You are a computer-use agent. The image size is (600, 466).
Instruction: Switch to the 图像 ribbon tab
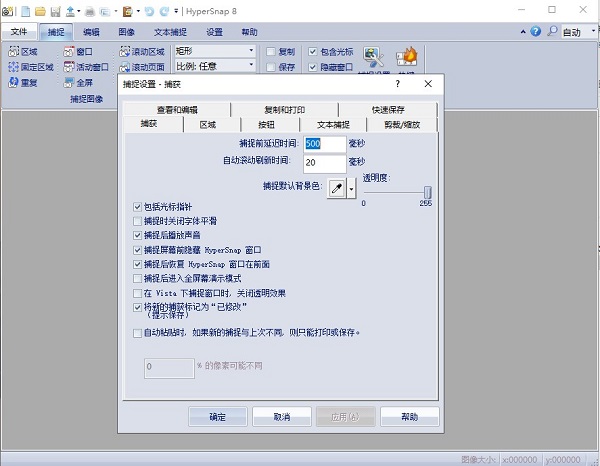click(127, 32)
